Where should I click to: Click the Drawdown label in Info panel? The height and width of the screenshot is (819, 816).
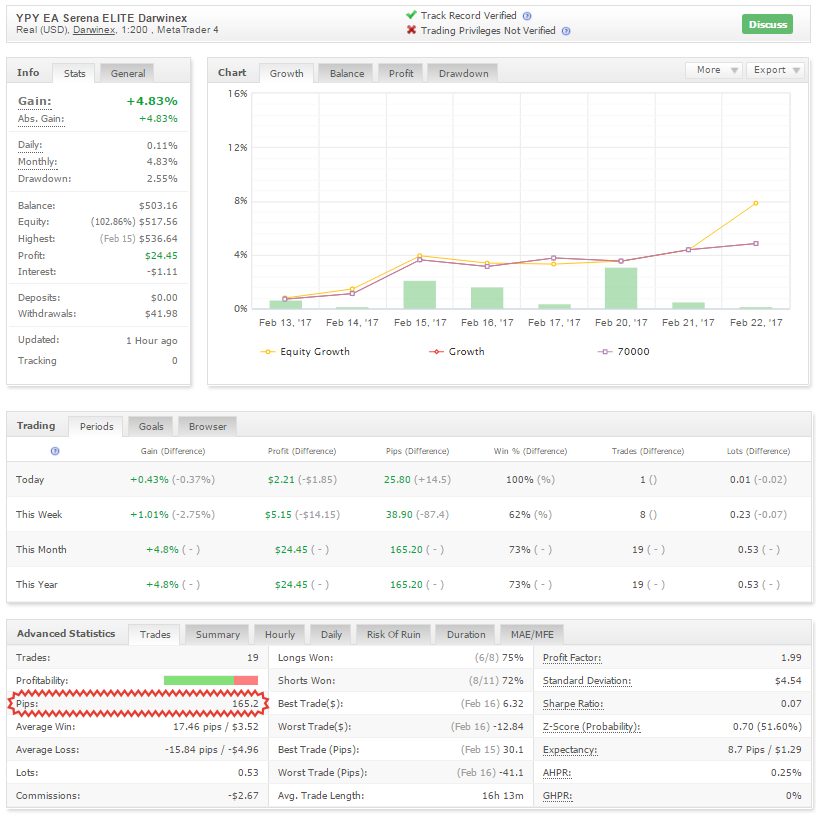44,179
